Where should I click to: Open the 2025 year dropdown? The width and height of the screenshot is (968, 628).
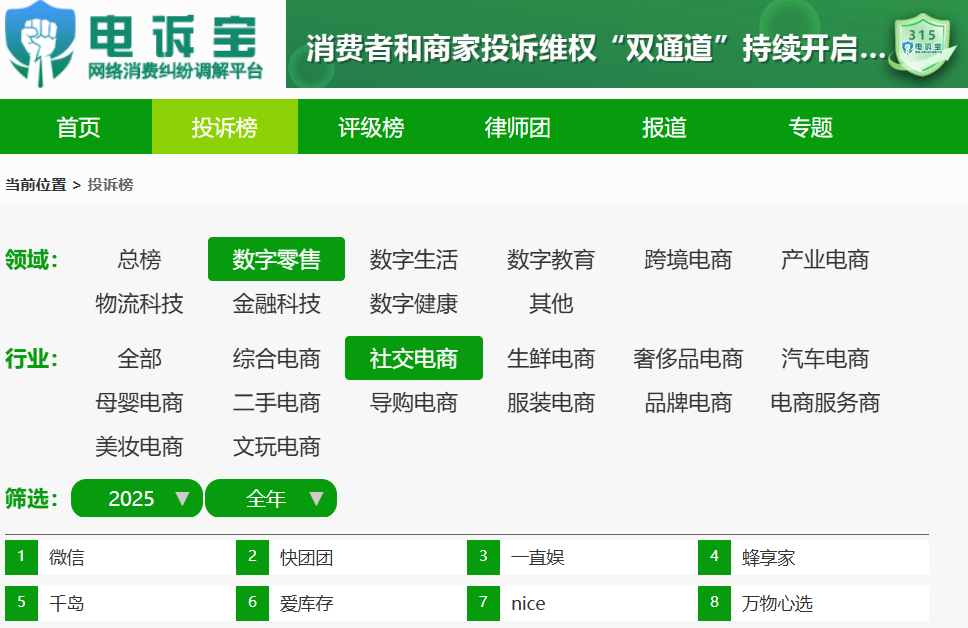[136, 498]
